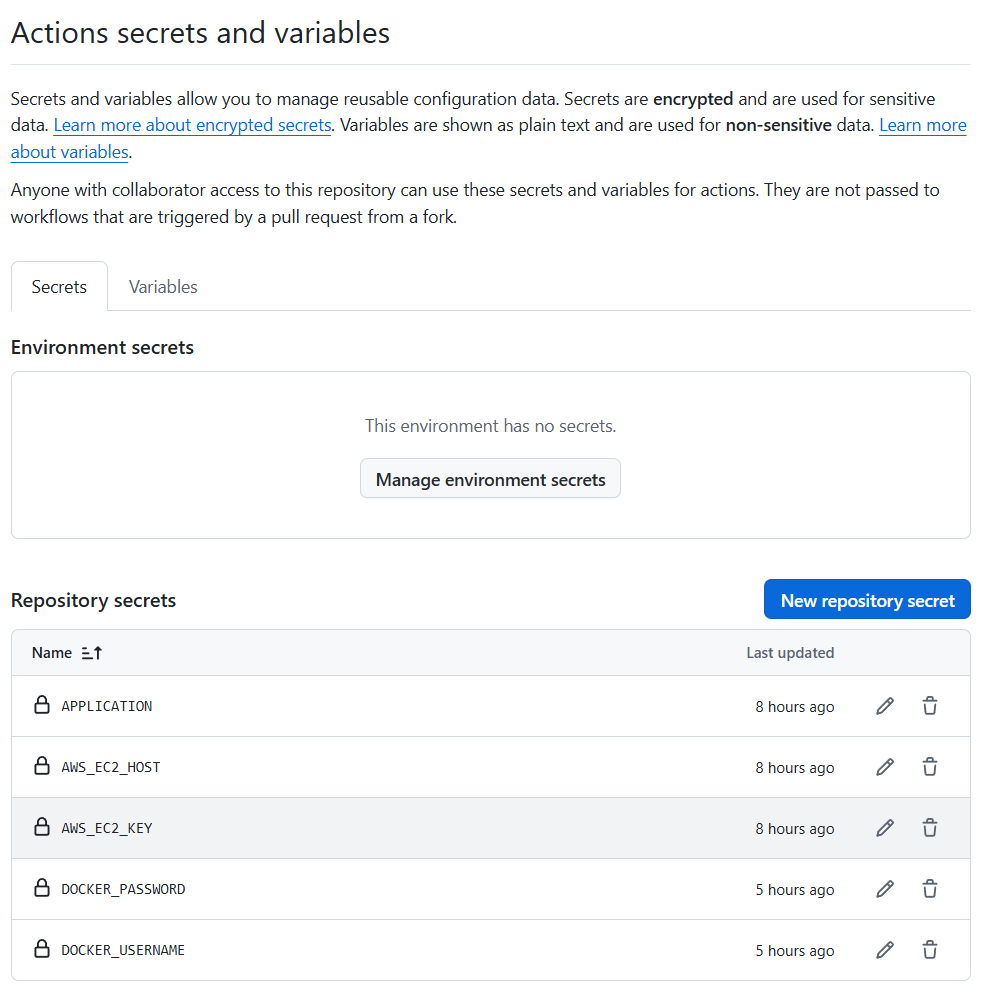
Task: Delete the AWS_EC2_HOST secret
Action: pyautogui.click(x=930, y=767)
